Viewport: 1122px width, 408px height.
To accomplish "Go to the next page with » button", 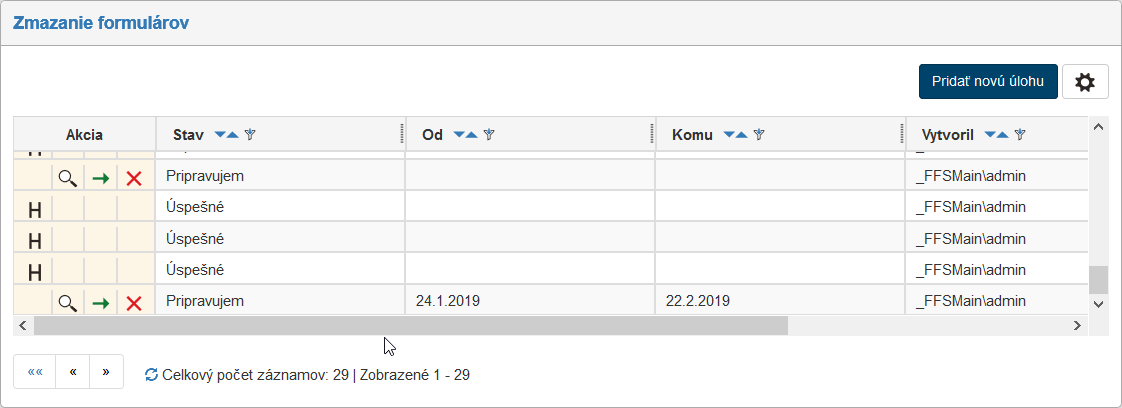I will coord(106,371).
